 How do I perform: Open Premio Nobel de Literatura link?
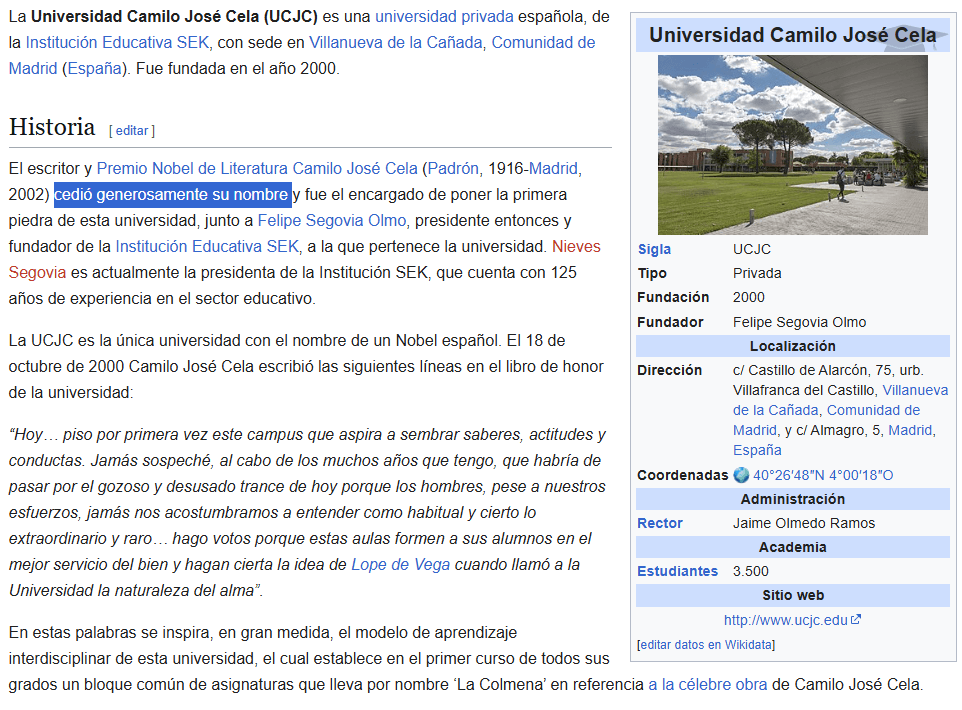192,168
